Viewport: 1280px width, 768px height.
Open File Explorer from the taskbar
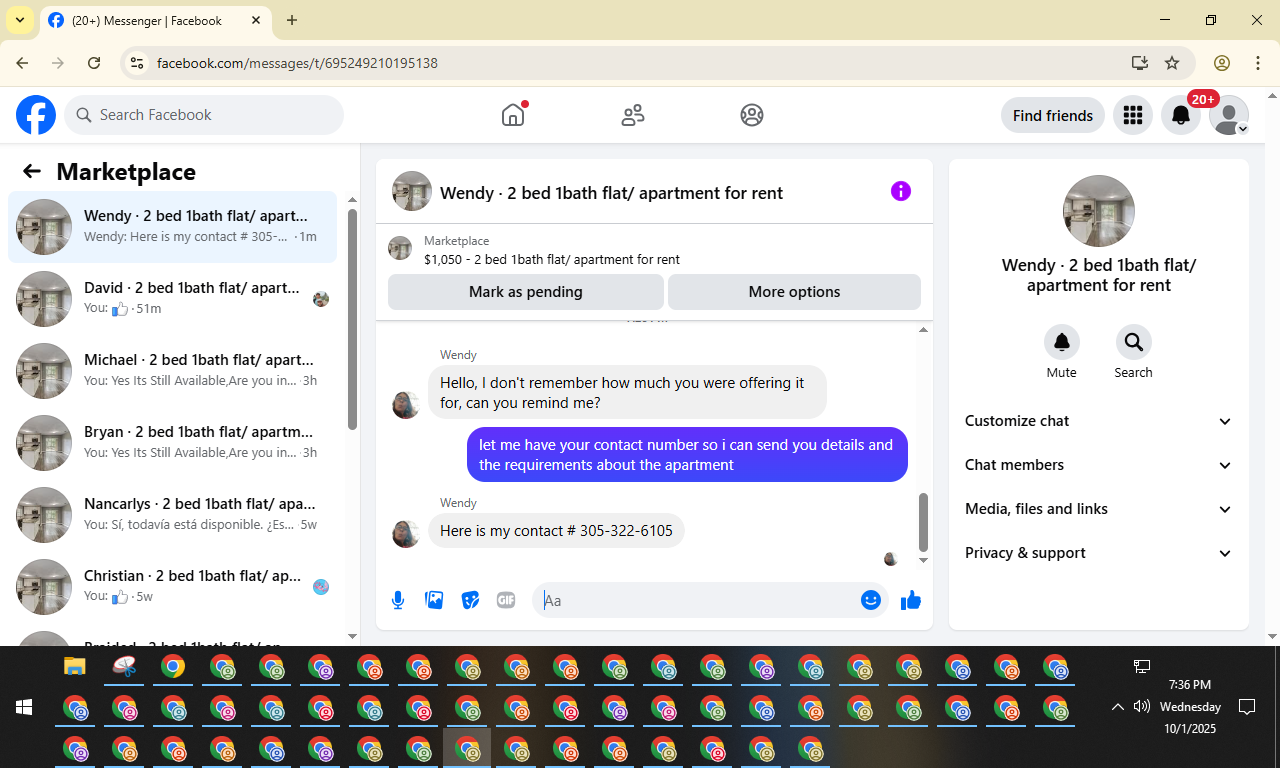pos(75,667)
